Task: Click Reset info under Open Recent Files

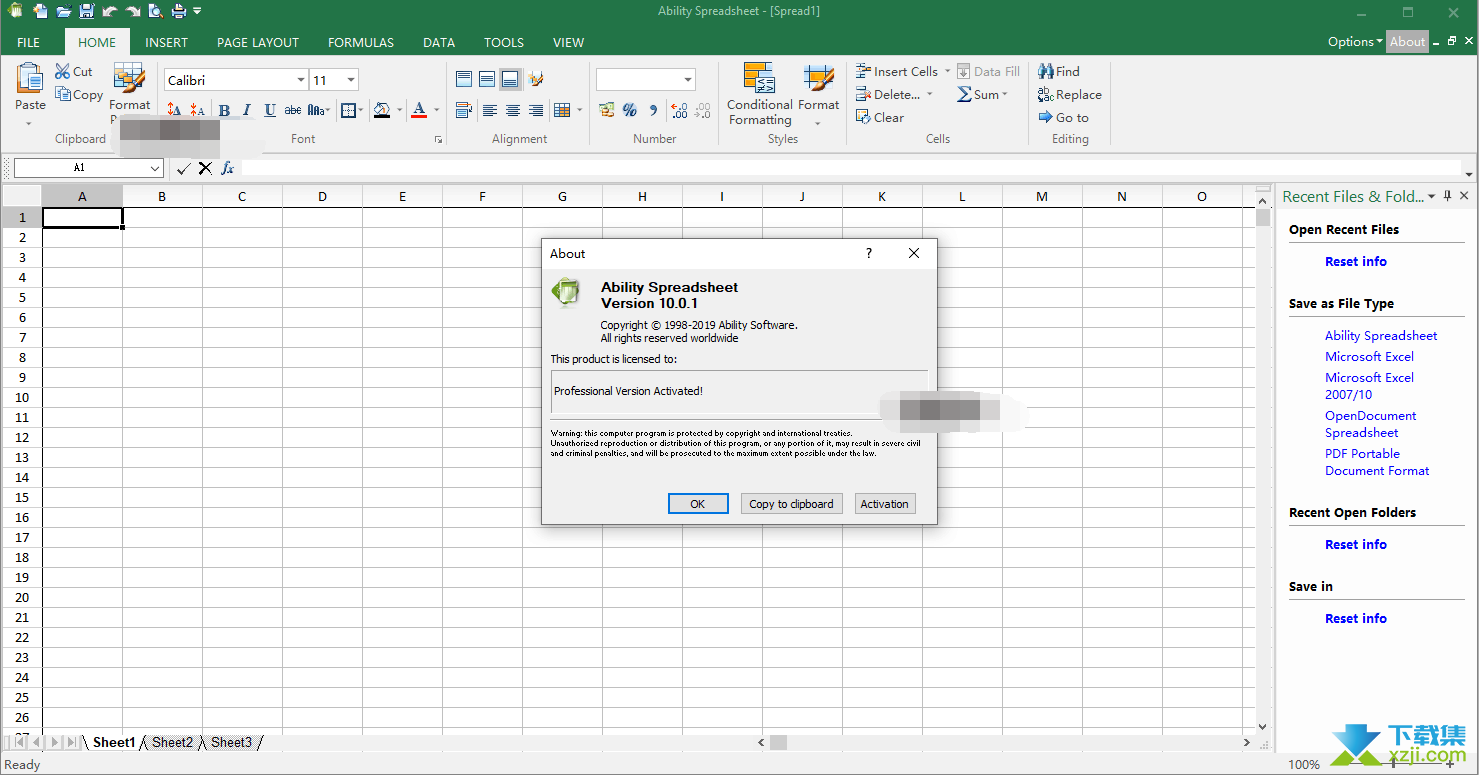Action: pos(1356,261)
